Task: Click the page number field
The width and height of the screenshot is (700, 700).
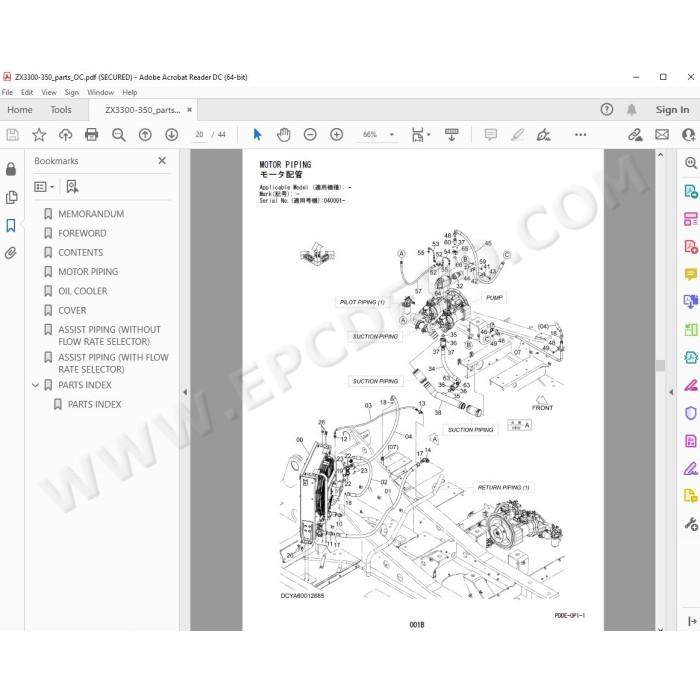Action: click(x=199, y=134)
